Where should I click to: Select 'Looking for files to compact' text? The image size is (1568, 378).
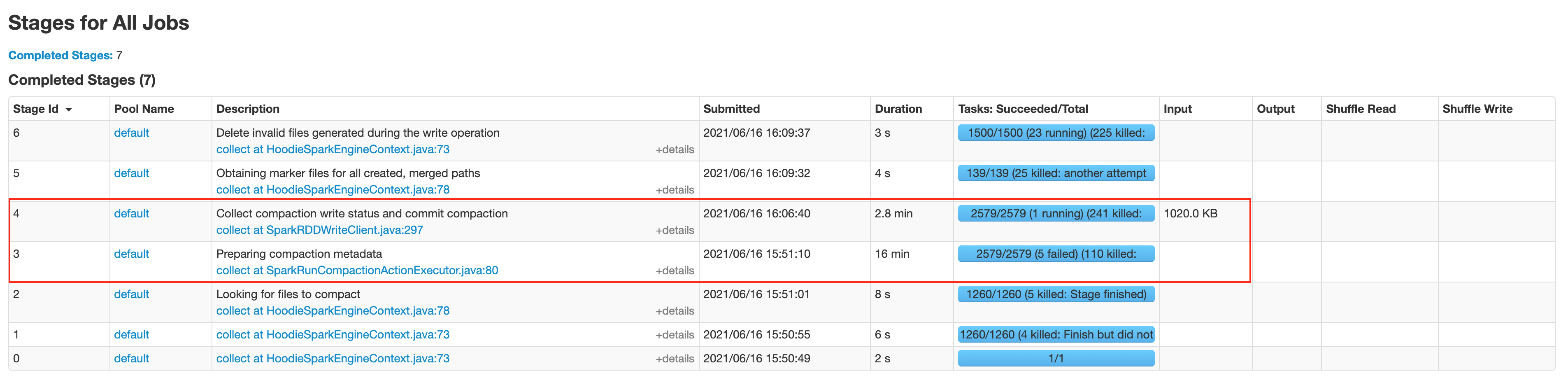coord(288,294)
